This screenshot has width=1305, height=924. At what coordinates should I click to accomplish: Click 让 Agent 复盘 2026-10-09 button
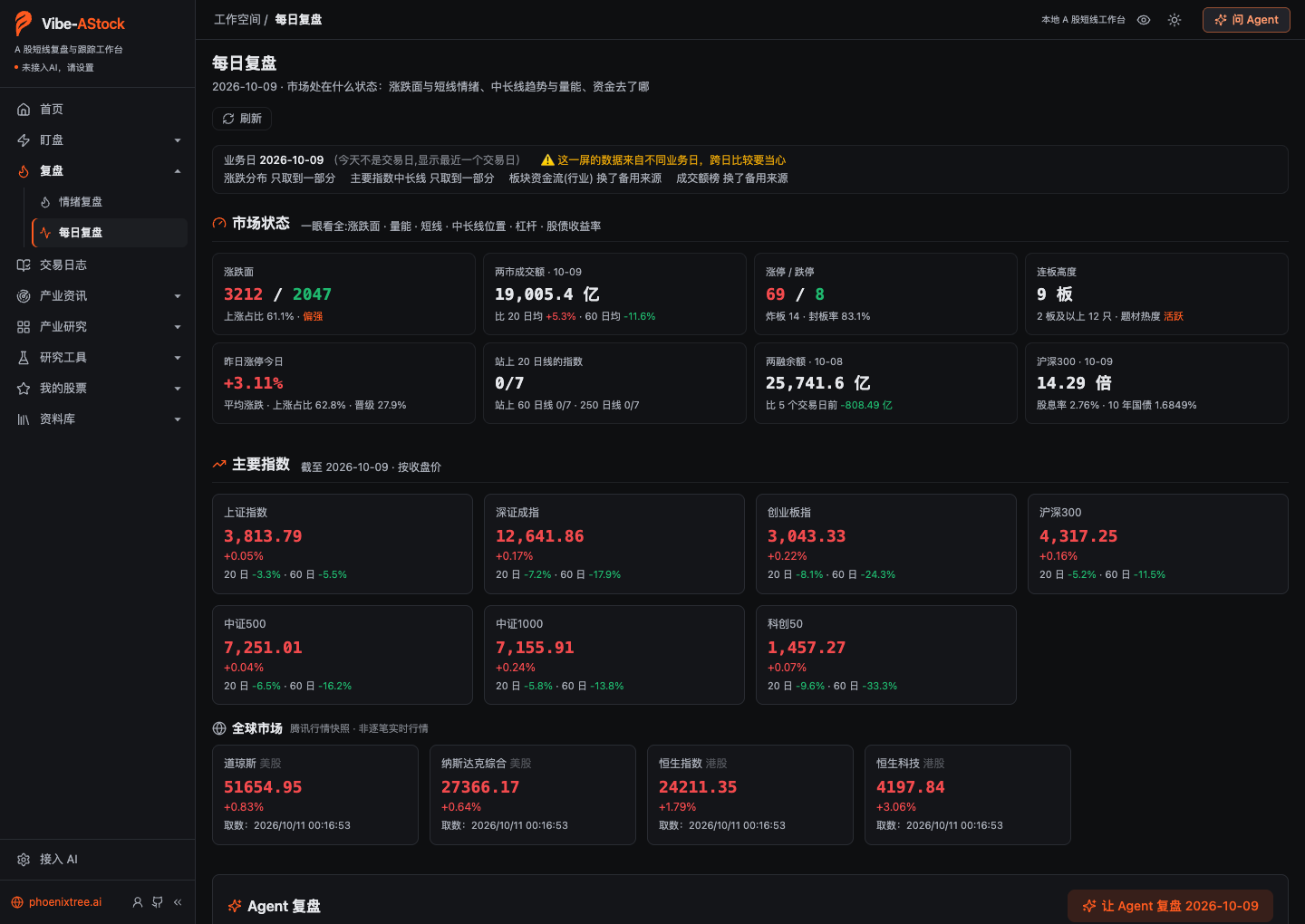coord(1170,906)
